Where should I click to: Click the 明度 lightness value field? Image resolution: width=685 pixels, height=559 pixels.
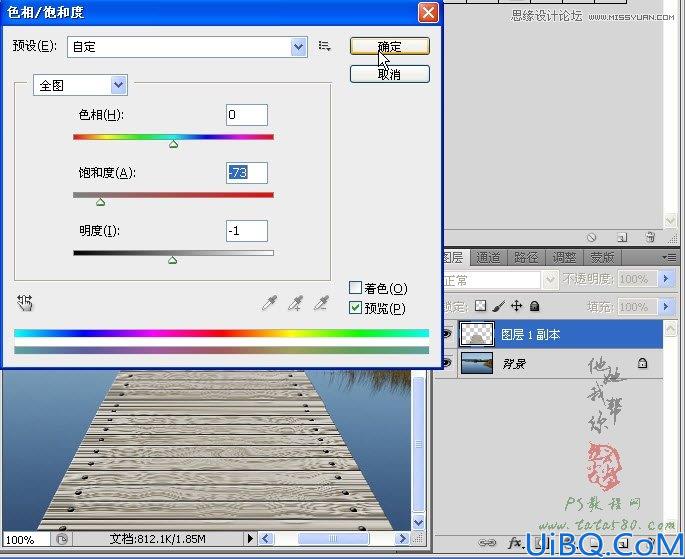click(x=246, y=231)
